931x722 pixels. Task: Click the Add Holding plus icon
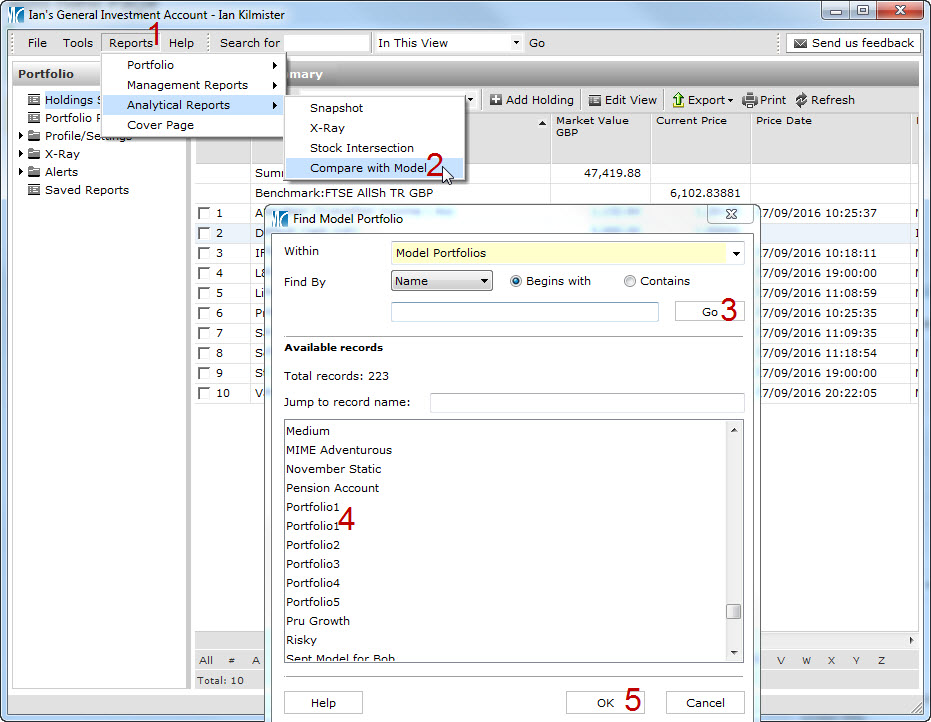496,100
